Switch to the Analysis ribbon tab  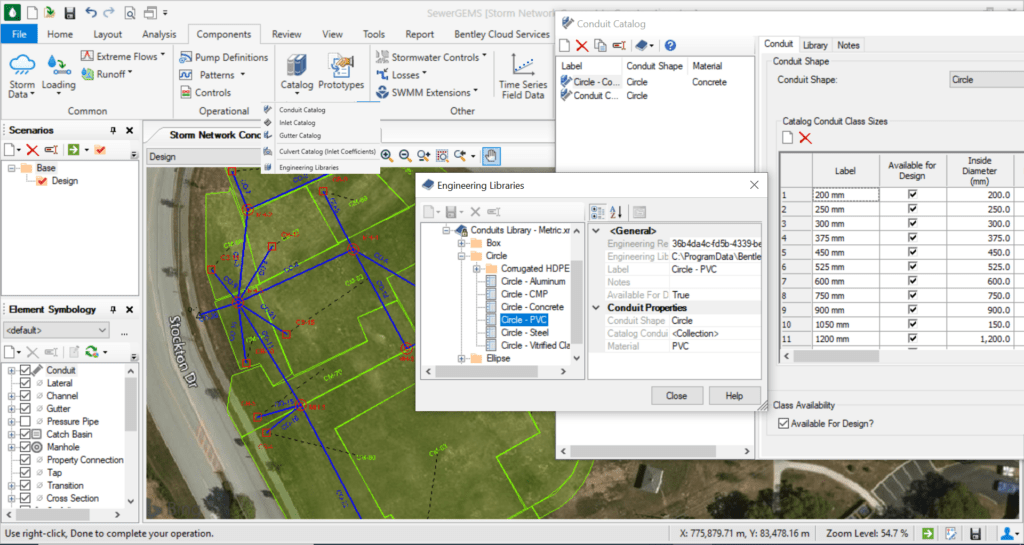(x=159, y=34)
